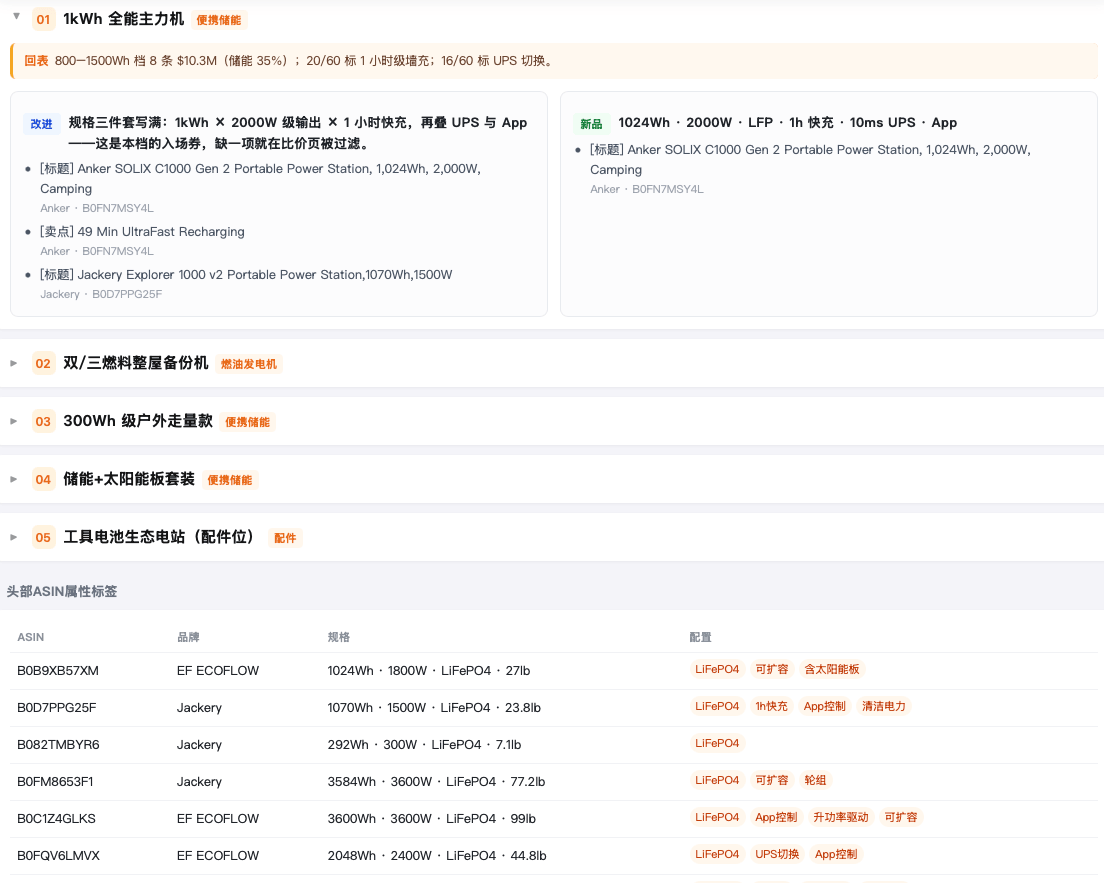This screenshot has width=1104, height=883.
Task: Click spec 292Wh · 300W · LiFePO4 · 7.1lb
Action: [424, 745]
